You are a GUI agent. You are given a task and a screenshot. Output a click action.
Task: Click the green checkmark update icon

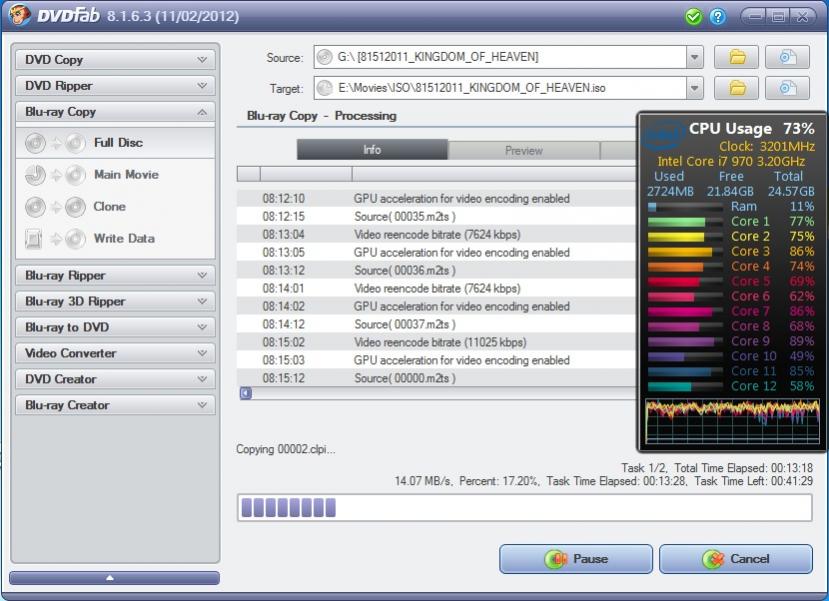693,17
